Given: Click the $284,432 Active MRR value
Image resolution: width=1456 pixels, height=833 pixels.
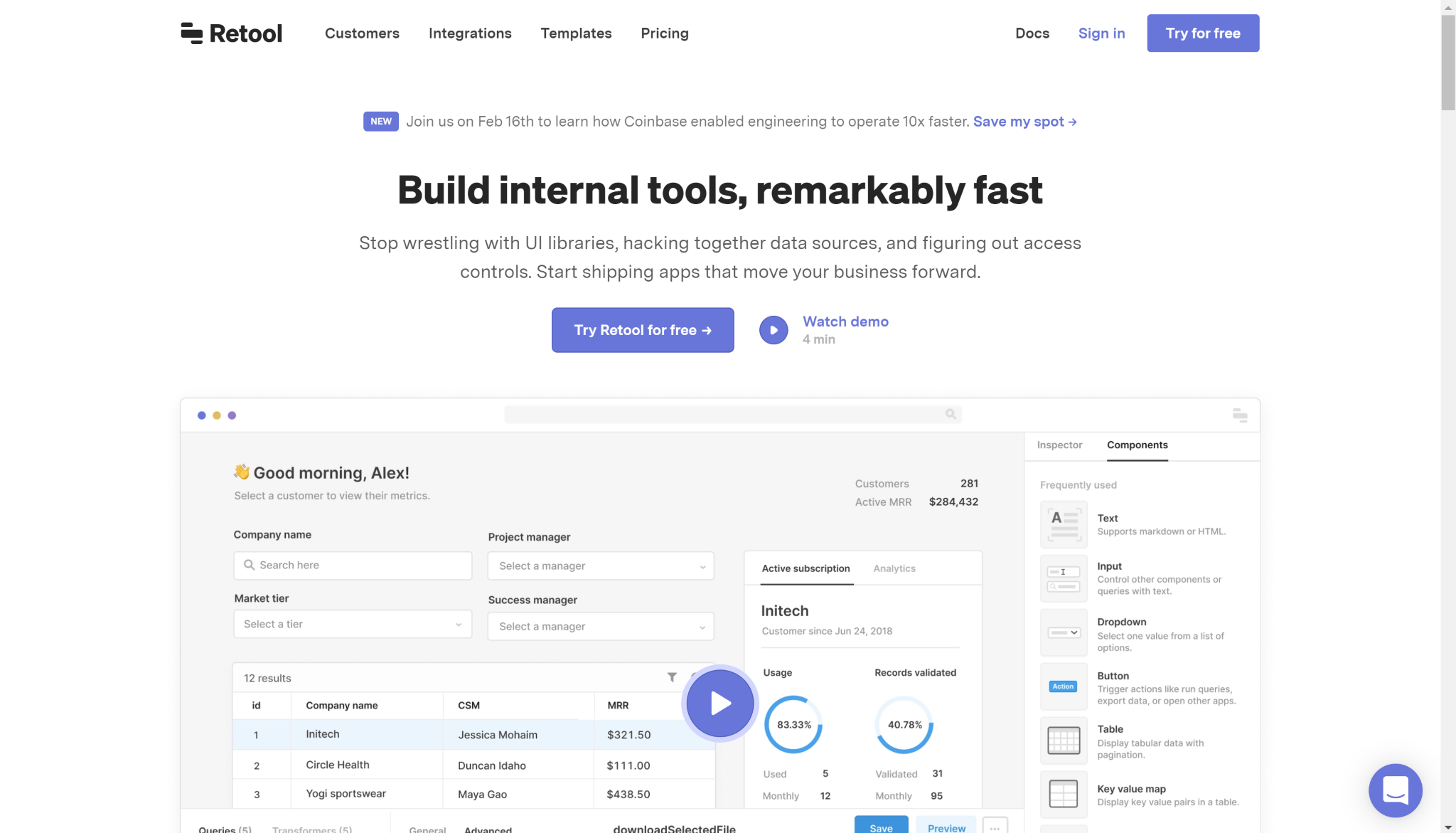Looking at the screenshot, I should 953,502.
